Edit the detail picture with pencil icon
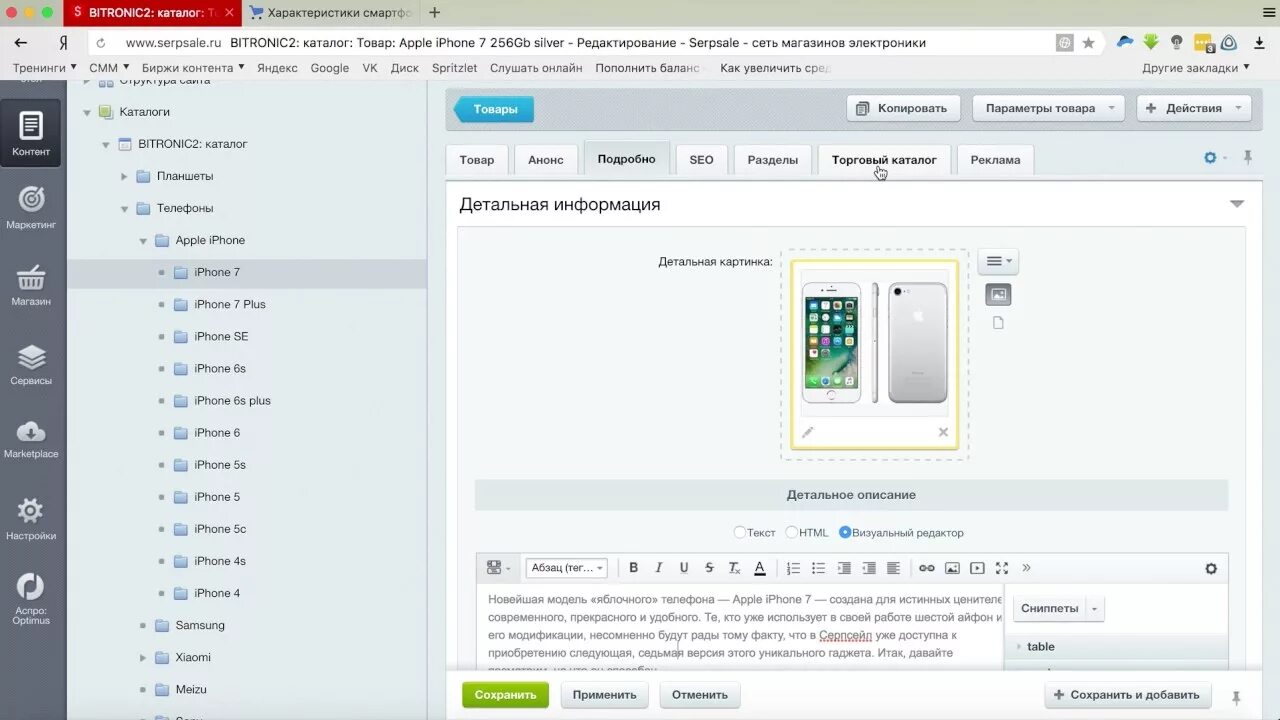1280x720 pixels. (808, 432)
